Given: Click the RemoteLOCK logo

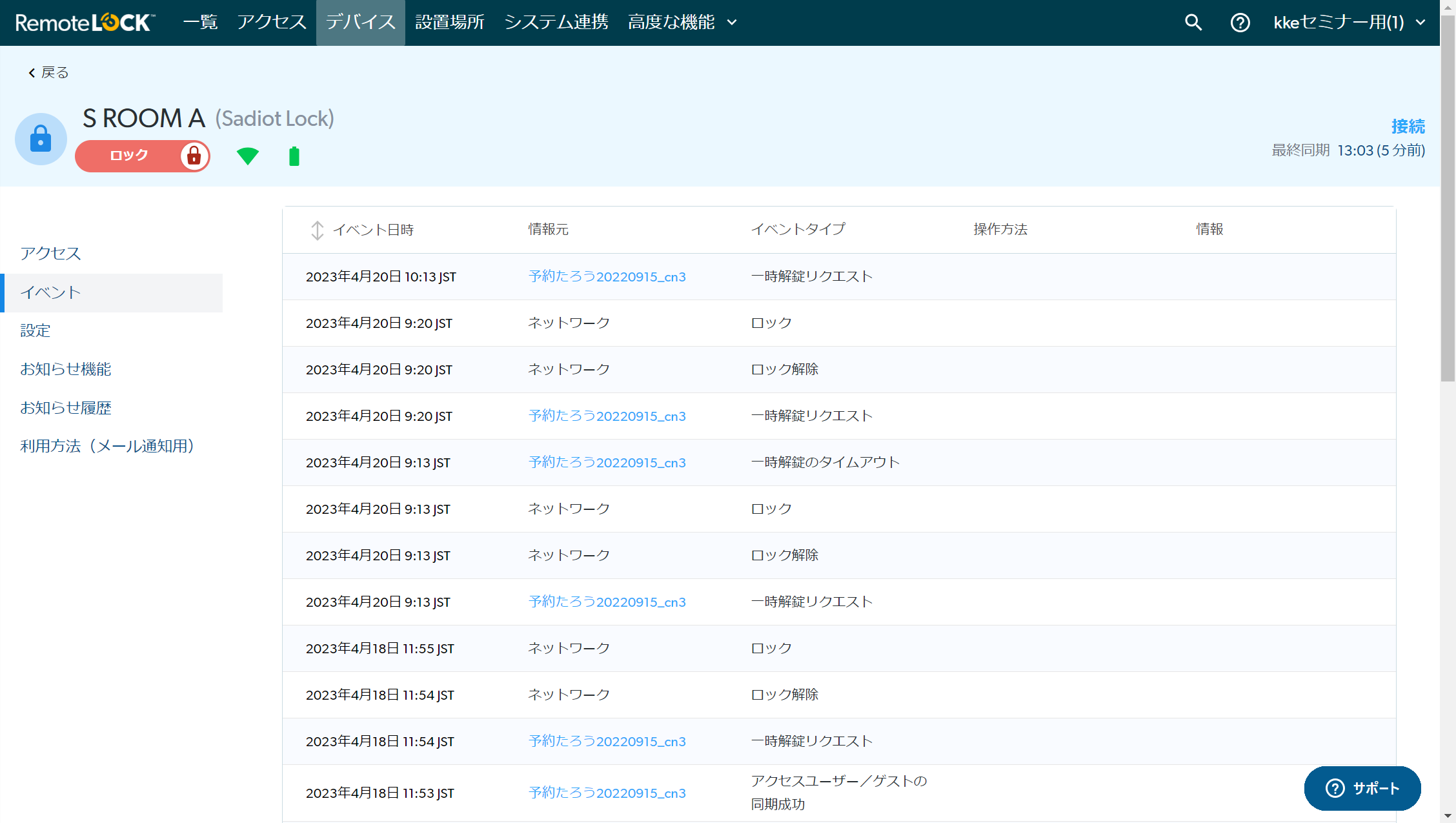Looking at the screenshot, I should [85, 23].
